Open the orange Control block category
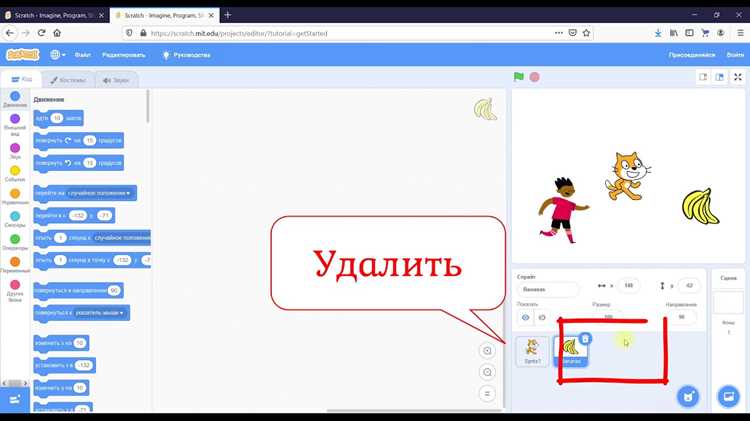 (x=15, y=197)
